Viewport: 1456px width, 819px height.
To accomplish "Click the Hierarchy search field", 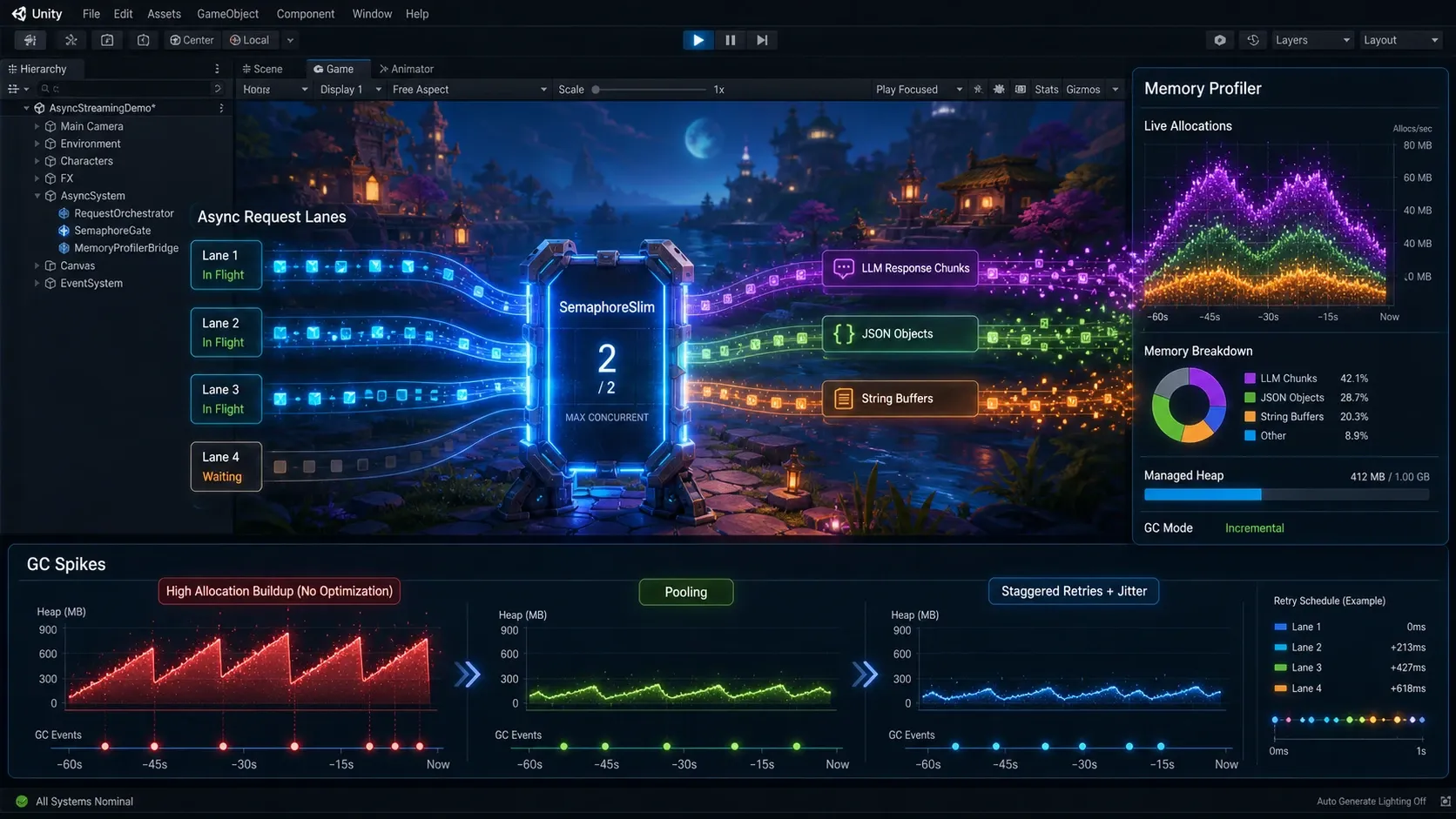I will coord(129,89).
